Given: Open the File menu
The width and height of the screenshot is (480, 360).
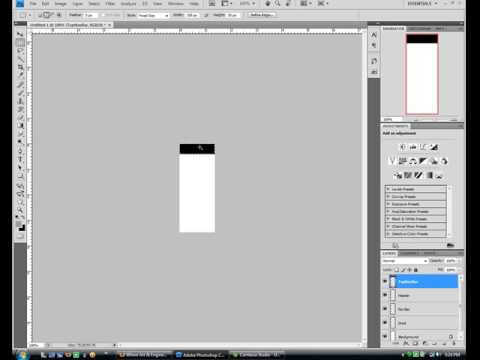Looking at the screenshot, I should click(33, 4).
